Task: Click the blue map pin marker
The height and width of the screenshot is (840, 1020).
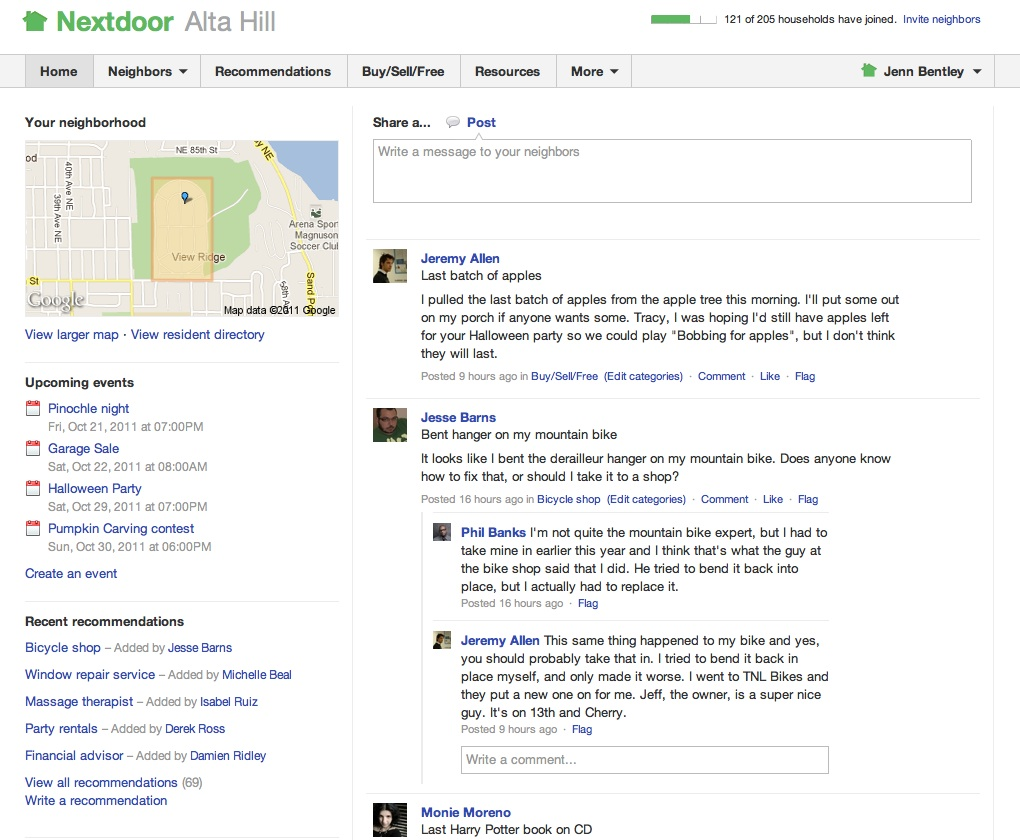Action: pyautogui.click(x=185, y=198)
